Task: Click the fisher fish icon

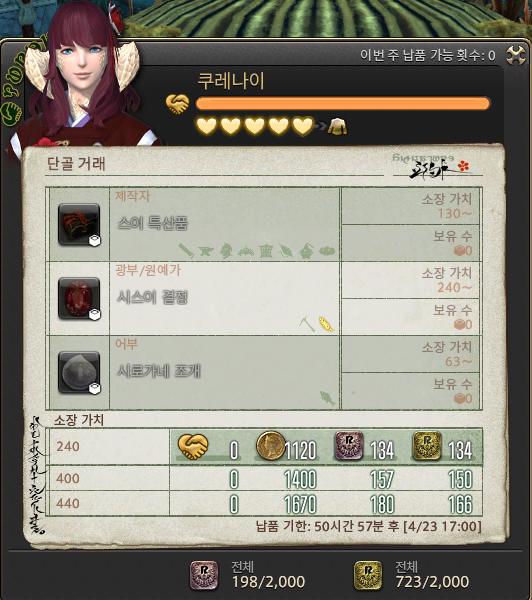Action: click(328, 398)
